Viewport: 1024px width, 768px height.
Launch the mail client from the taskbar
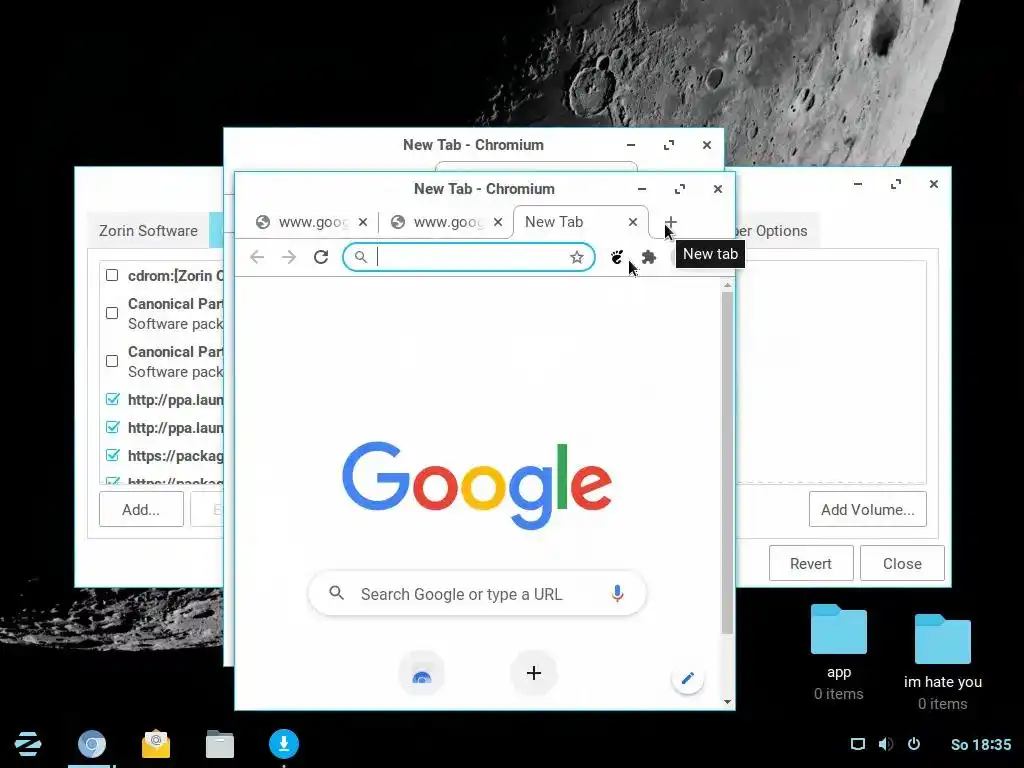156,743
